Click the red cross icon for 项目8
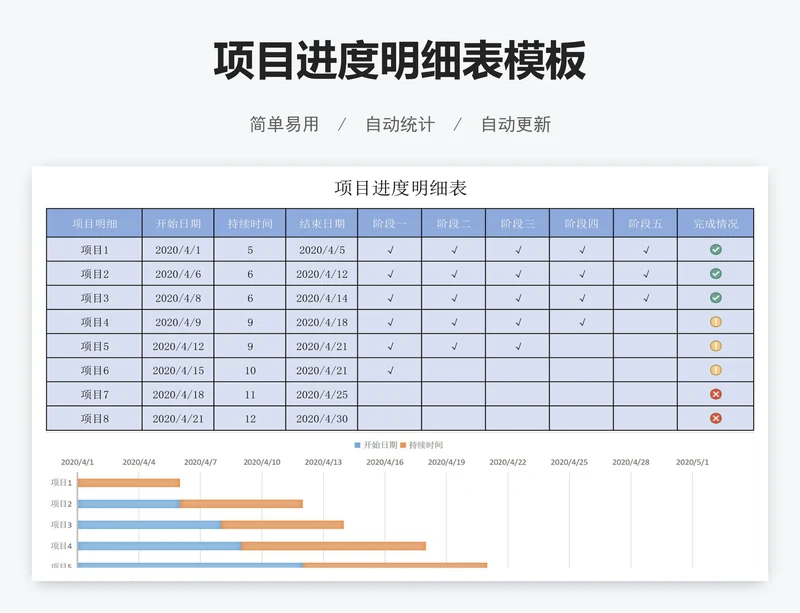The image size is (800, 613). point(716,418)
